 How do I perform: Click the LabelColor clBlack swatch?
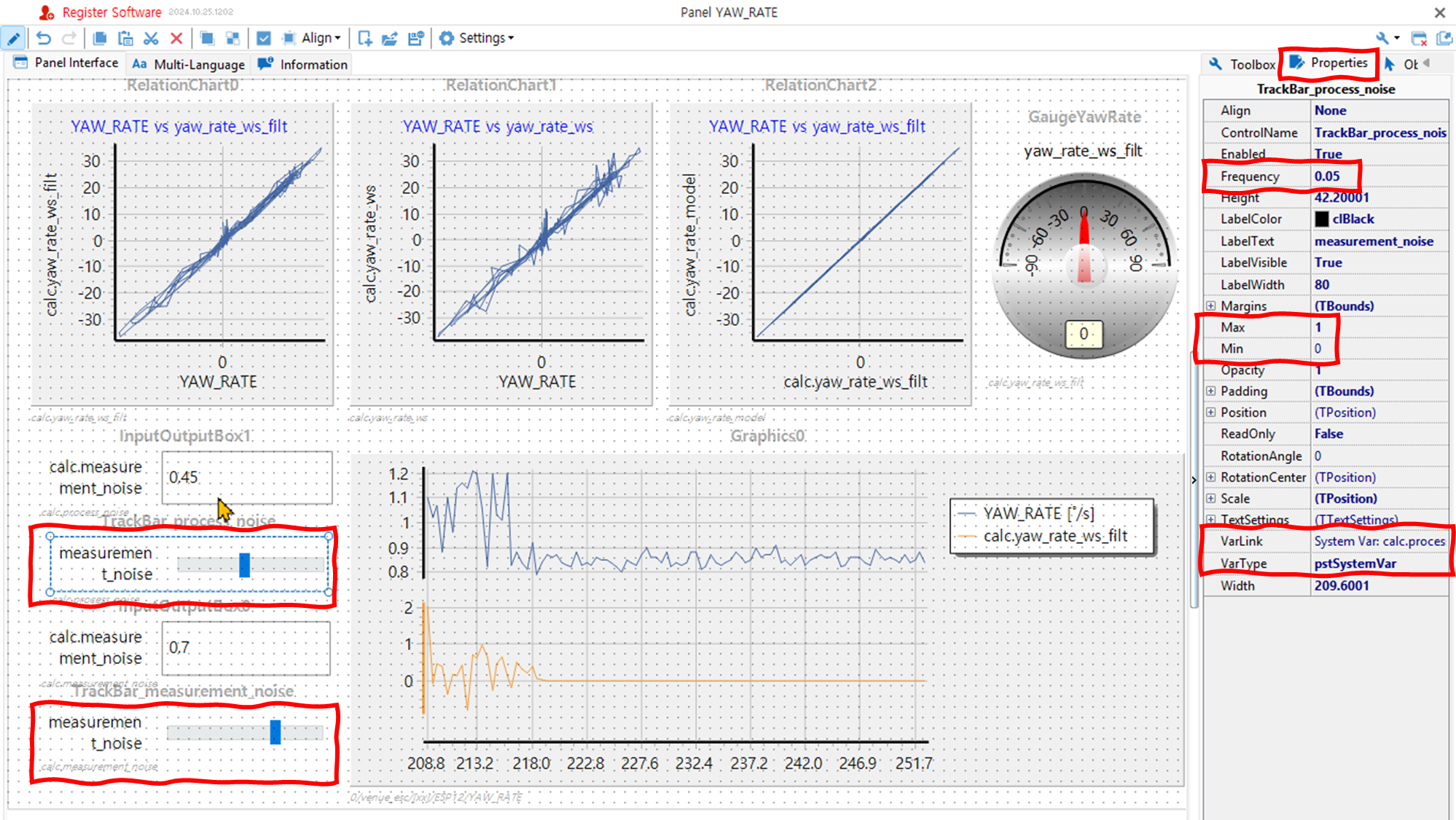click(x=1322, y=219)
